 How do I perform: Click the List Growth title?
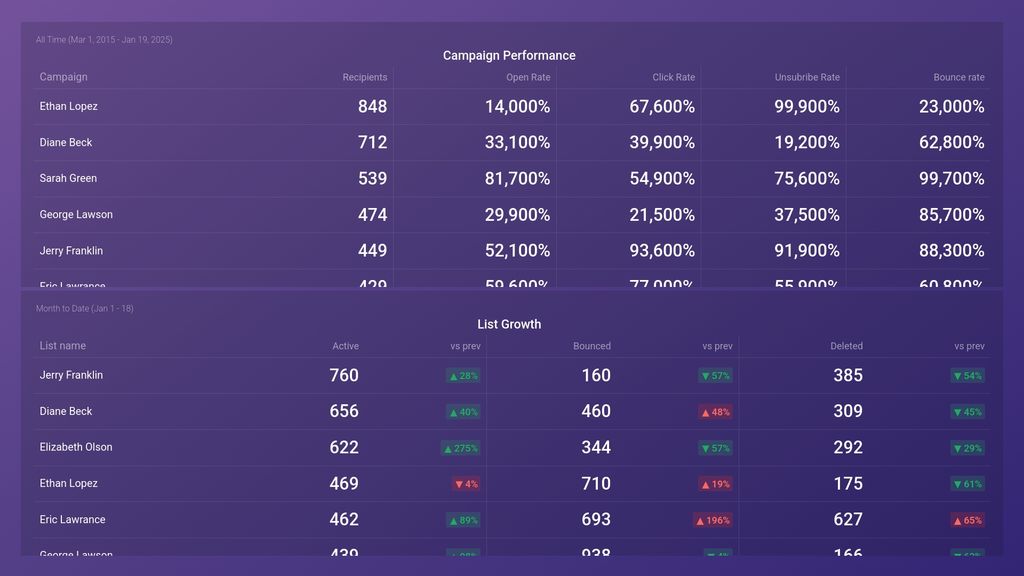coord(509,324)
